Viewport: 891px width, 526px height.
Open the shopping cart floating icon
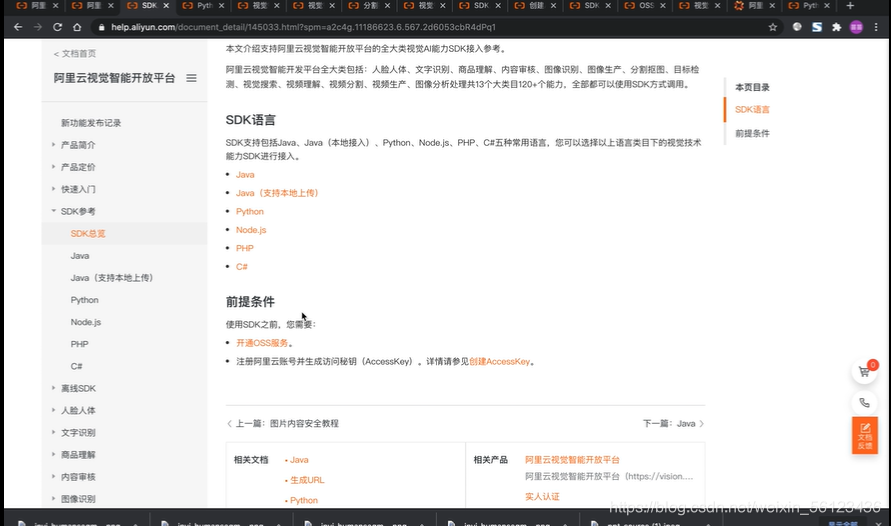864,372
